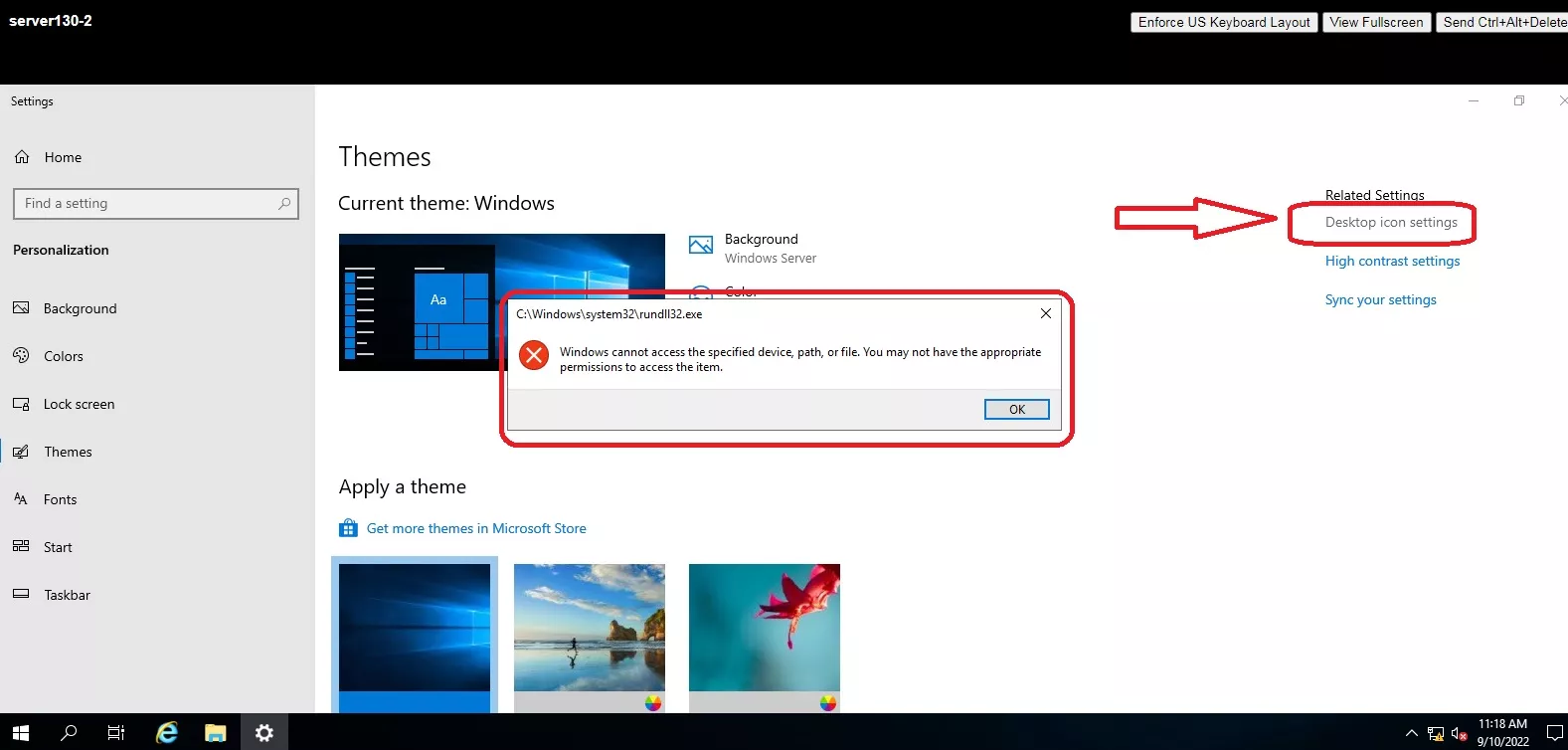1568x750 pixels.
Task: Open the Start personalization settings
Action: 58,547
